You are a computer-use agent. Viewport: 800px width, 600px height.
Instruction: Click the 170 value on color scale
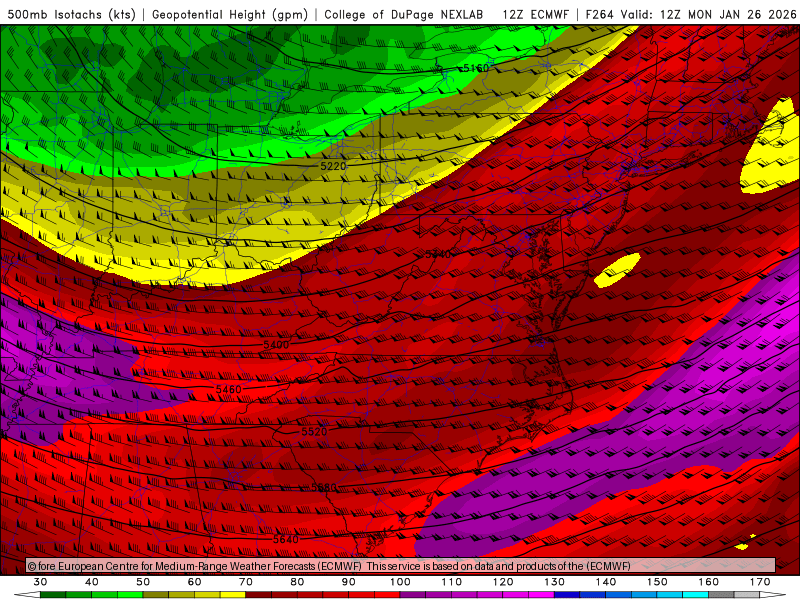click(760, 582)
